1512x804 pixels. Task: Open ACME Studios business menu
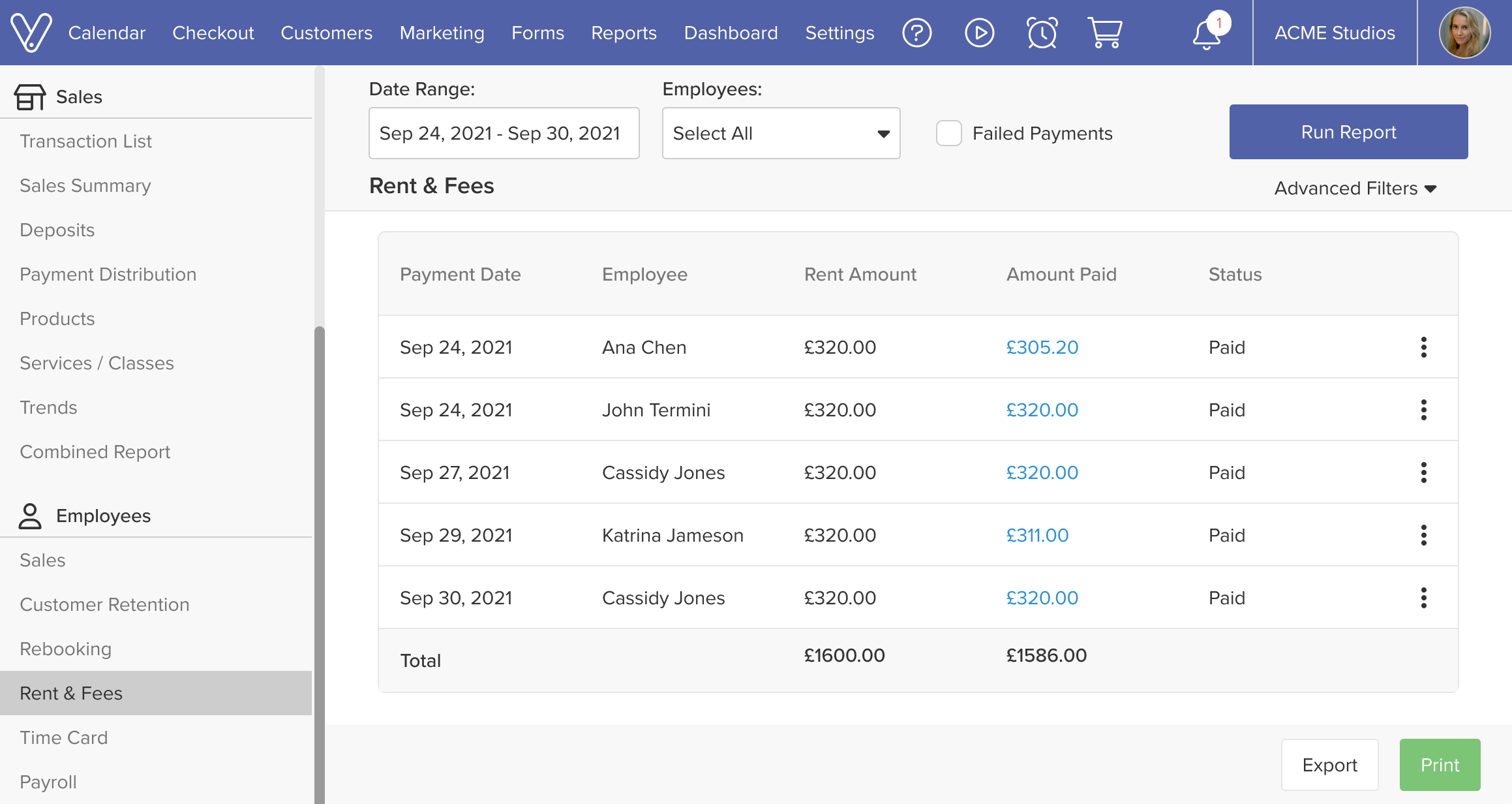(1335, 33)
